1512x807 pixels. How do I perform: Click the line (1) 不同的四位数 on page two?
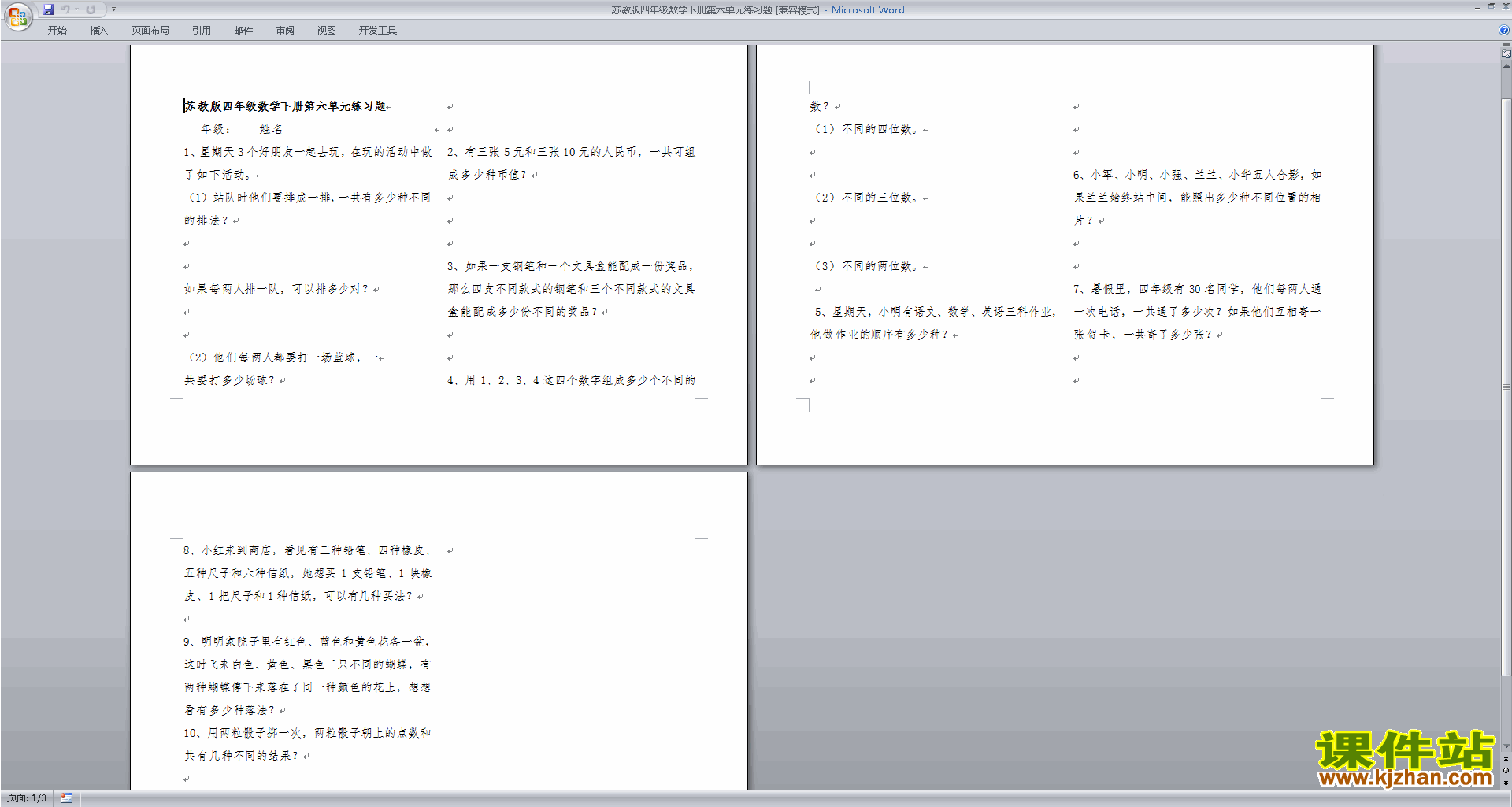pyautogui.click(x=865, y=129)
